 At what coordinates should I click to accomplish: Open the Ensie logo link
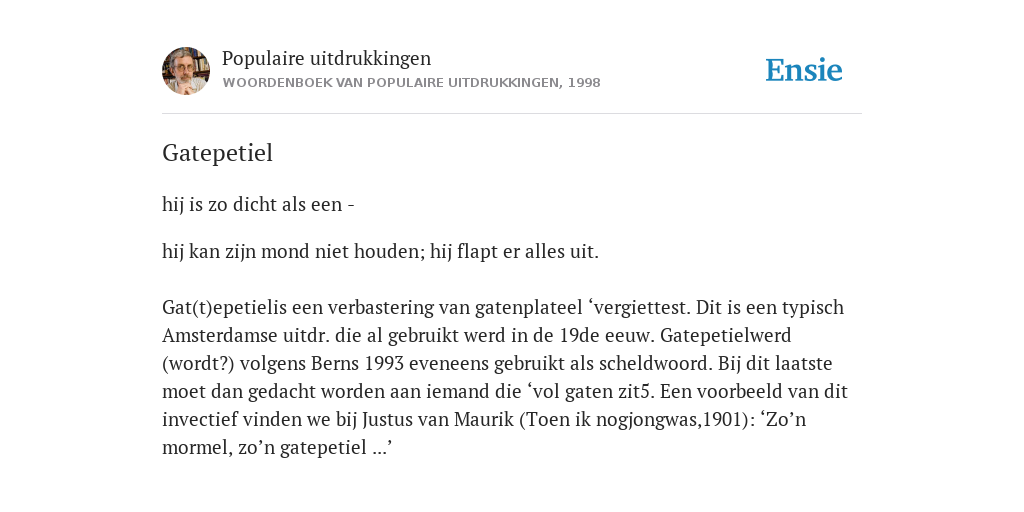(804, 70)
